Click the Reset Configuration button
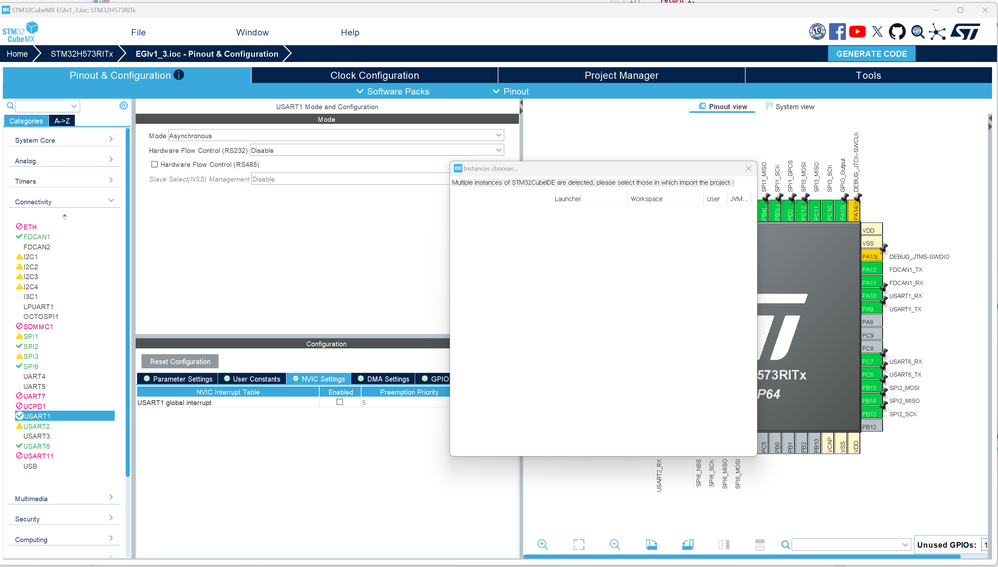This screenshot has height=567, width=998. coord(180,361)
